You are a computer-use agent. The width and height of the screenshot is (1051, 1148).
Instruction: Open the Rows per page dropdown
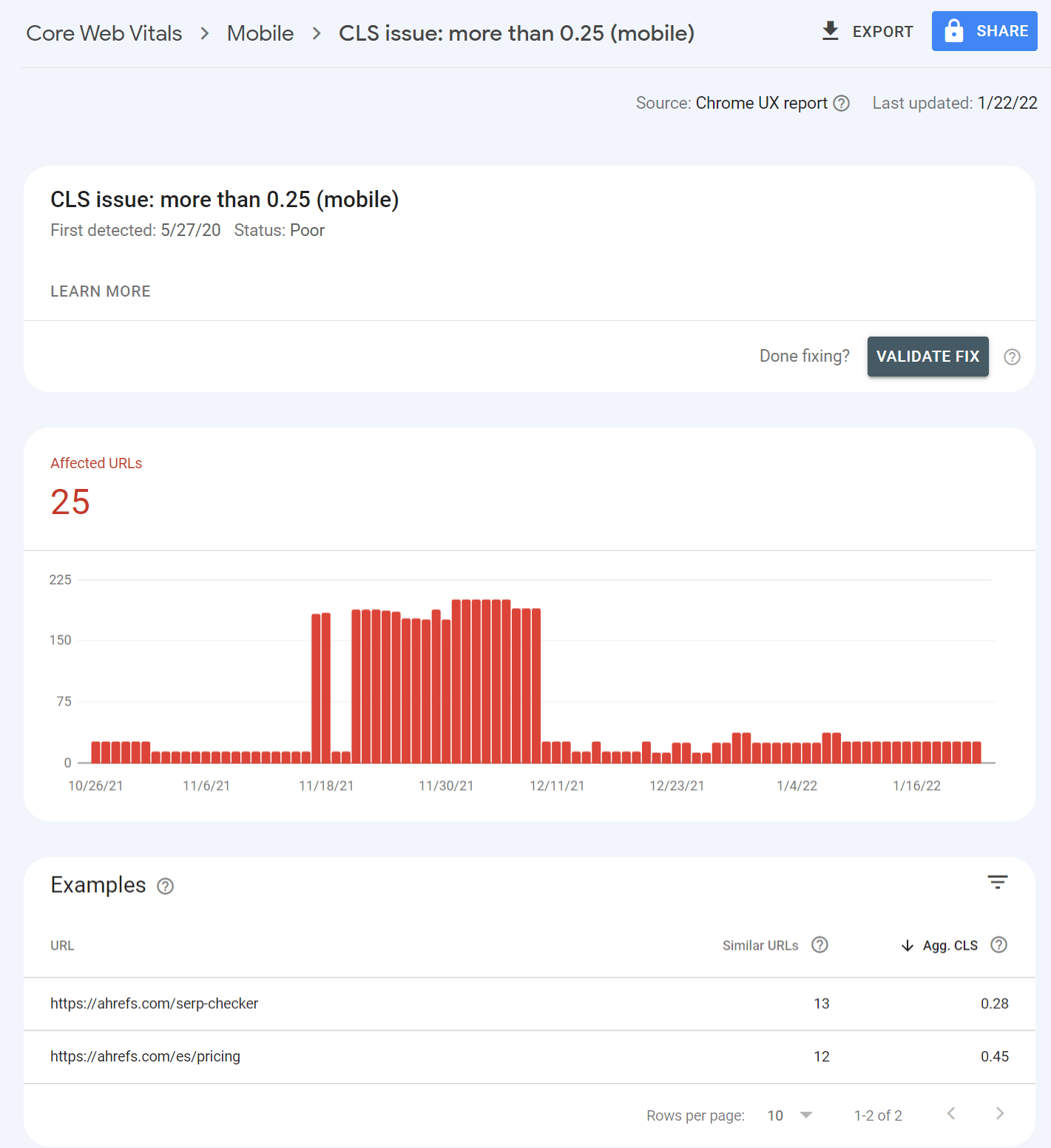tap(788, 1115)
